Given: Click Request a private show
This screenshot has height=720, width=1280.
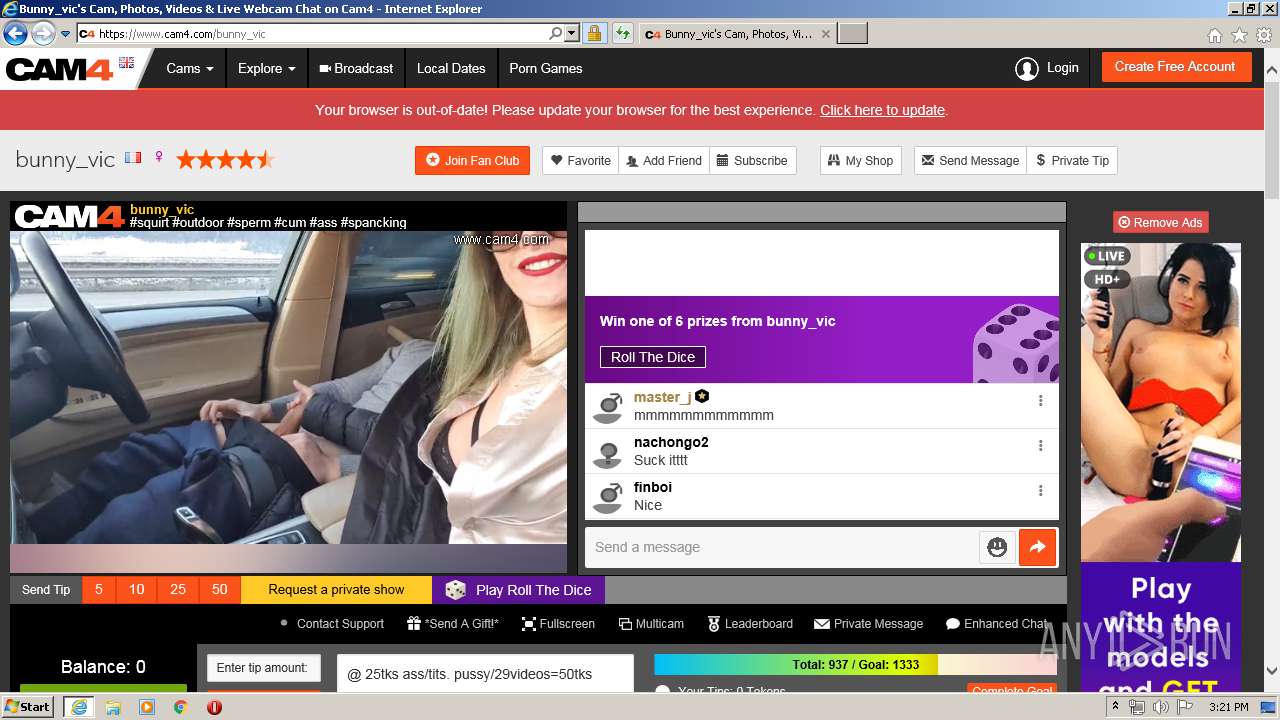Looking at the screenshot, I should coord(336,590).
